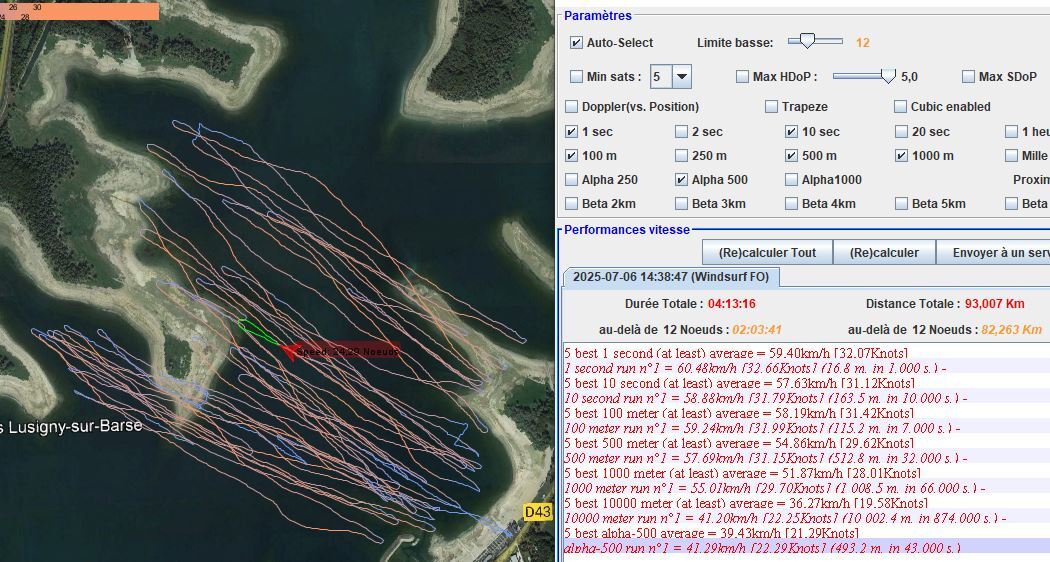The width and height of the screenshot is (1050, 562).
Task: Select the 2025-07-06 14:38:47 (Windsurf FO) tab
Action: (671, 277)
